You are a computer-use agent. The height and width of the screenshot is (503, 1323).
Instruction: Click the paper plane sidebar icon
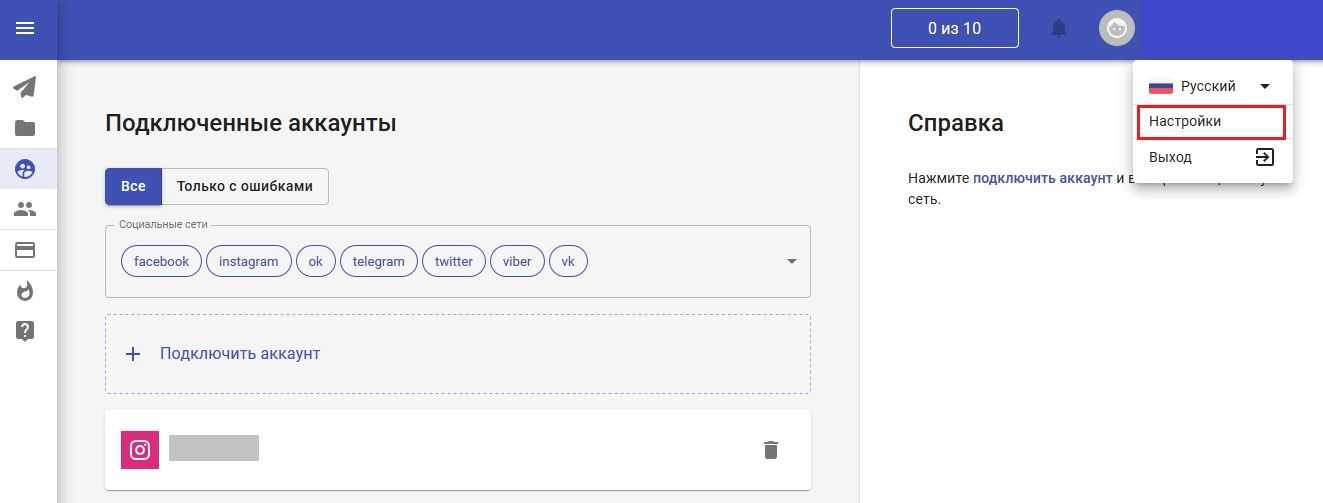tap(25, 87)
